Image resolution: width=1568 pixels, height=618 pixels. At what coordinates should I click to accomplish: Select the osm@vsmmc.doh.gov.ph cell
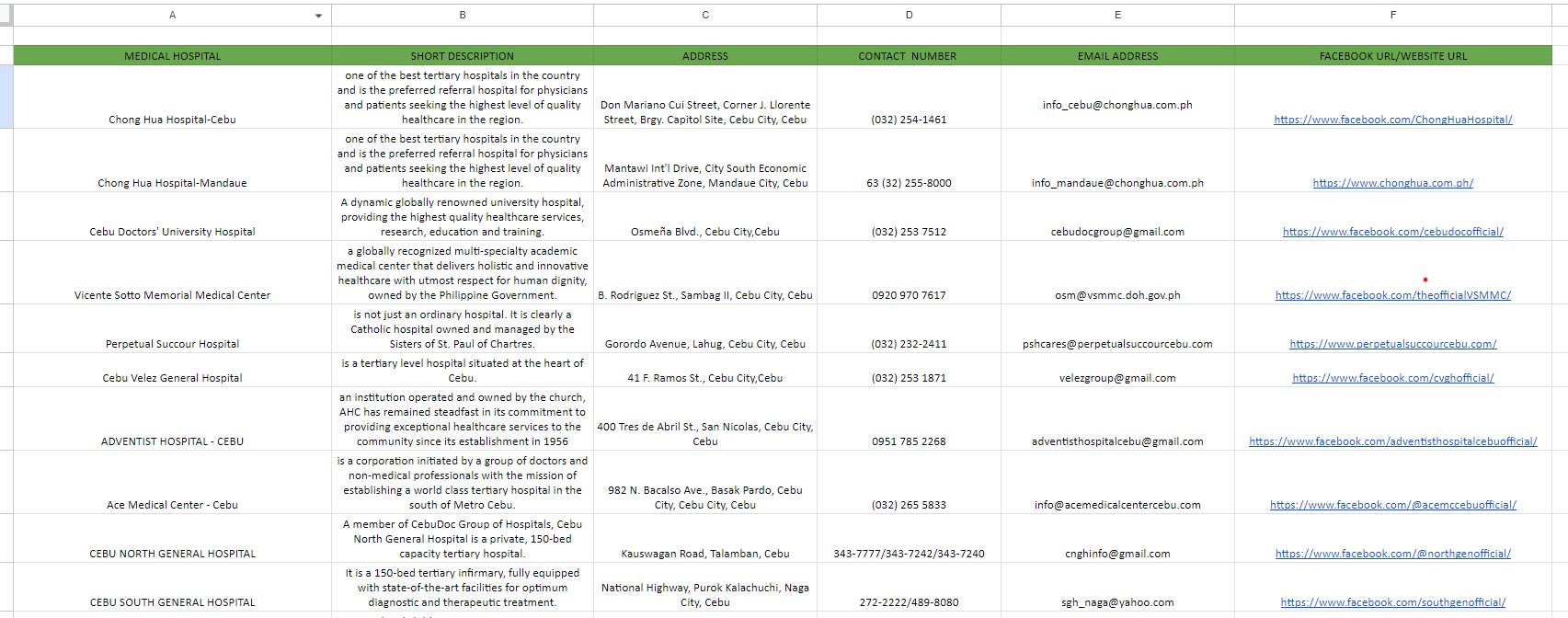pyautogui.click(x=1117, y=273)
